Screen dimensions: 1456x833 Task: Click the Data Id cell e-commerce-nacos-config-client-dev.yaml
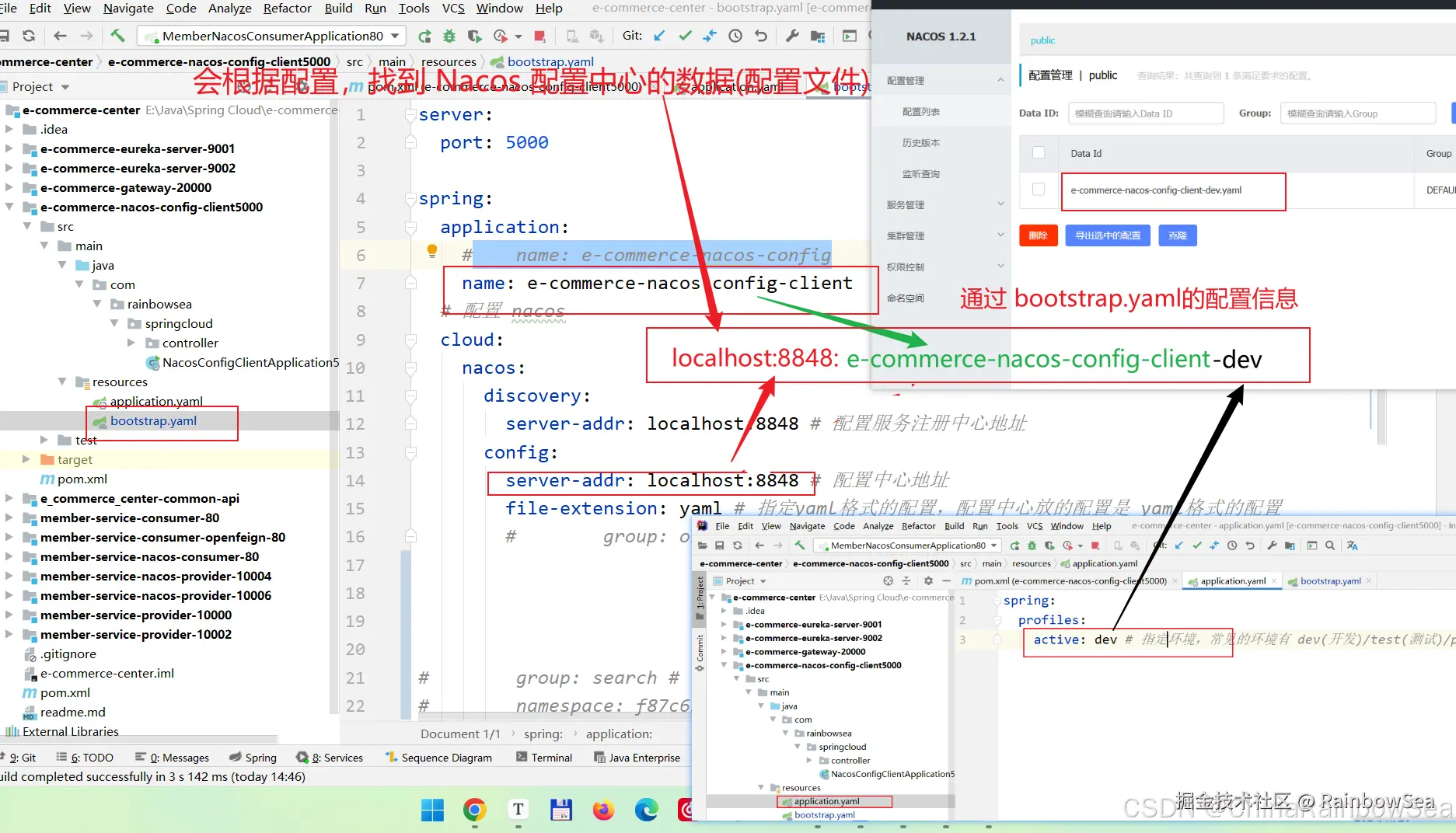point(1156,190)
